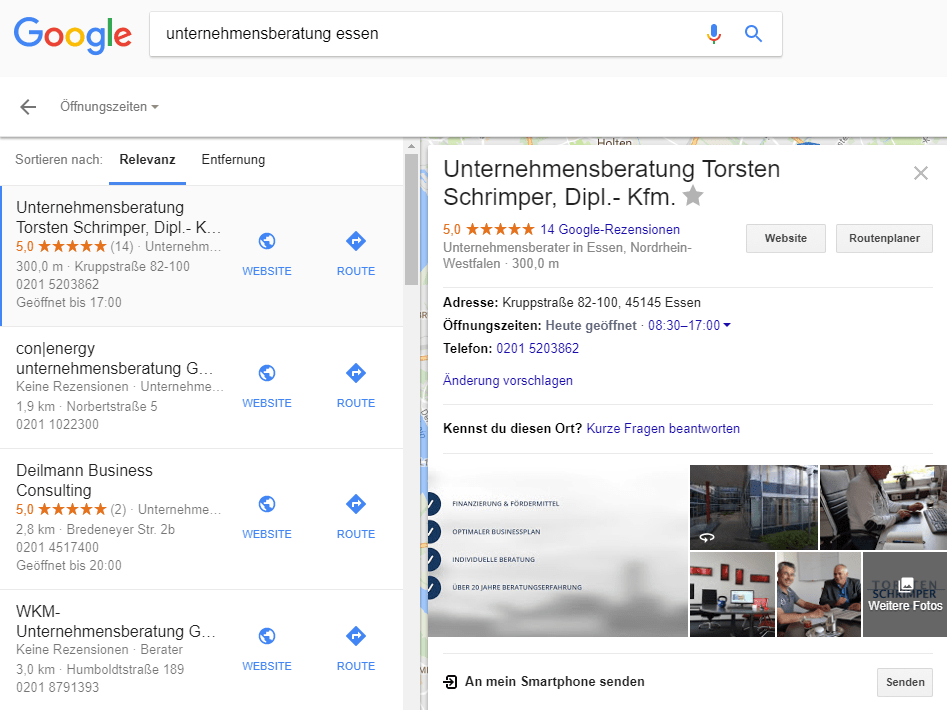Select the con|energy unternehmensberatung listing title
Viewport: 947px width, 710px height.
tap(115, 358)
